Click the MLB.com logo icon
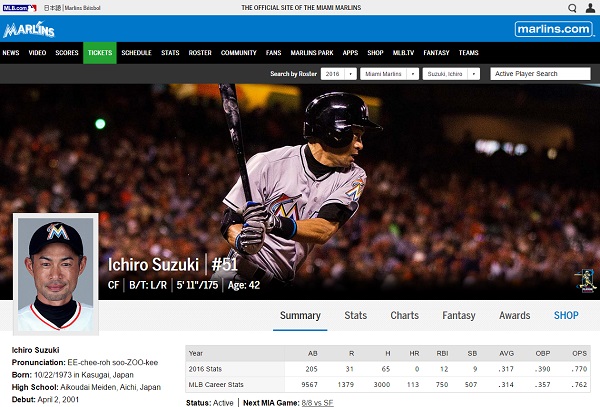Screen dimensions: 600x407 (20, 8)
